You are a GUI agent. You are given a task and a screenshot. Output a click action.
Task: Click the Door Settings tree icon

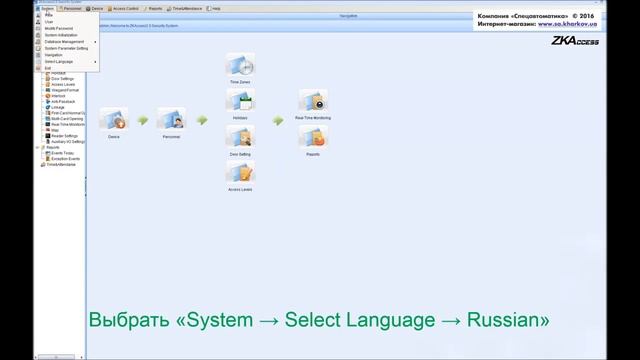(x=48, y=79)
